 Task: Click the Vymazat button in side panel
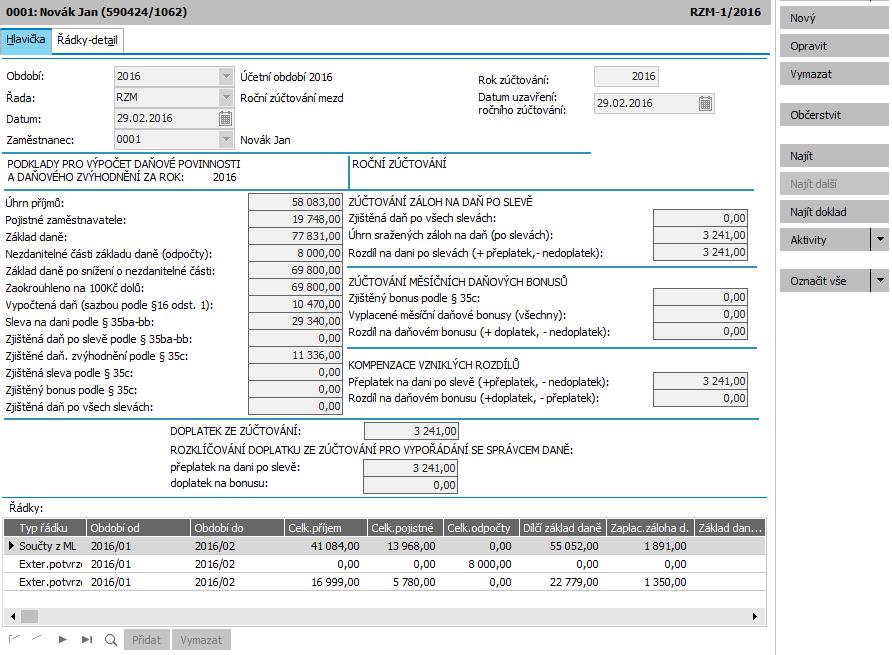pyautogui.click(x=834, y=74)
